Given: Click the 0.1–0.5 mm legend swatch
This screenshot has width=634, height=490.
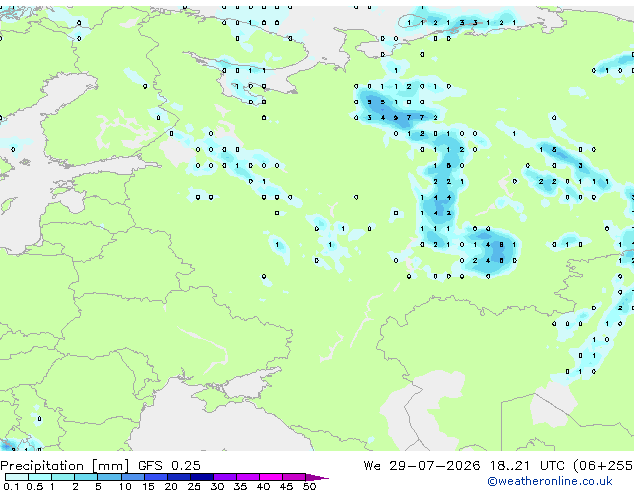Looking at the screenshot, I should (x=17, y=477).
